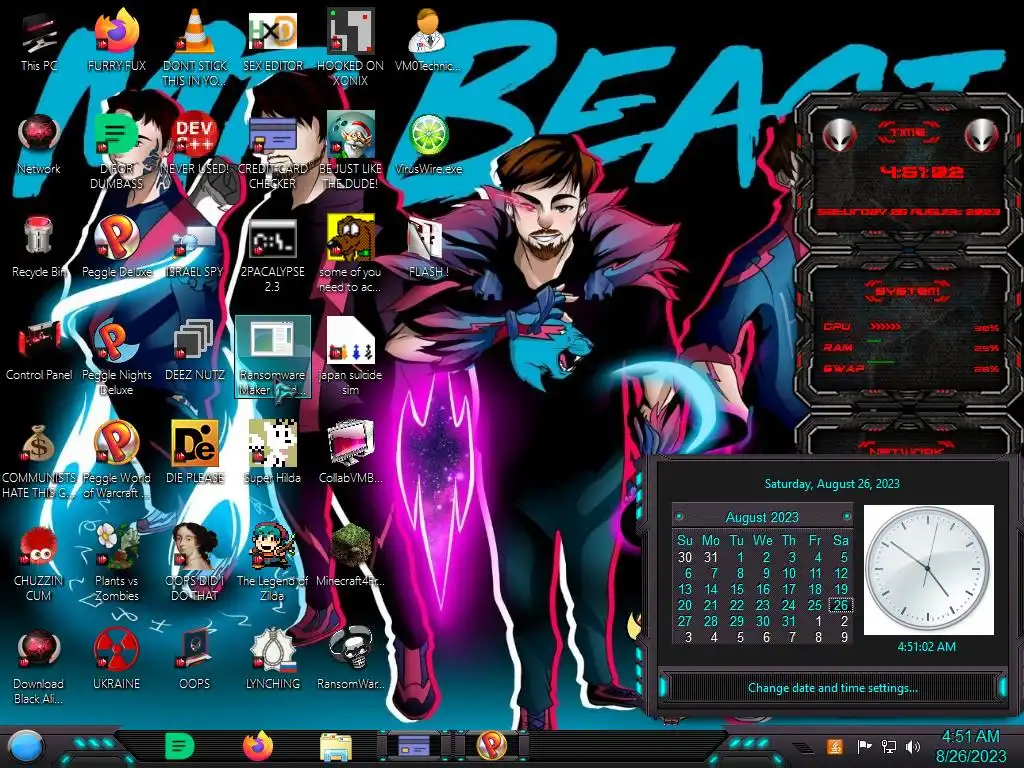
Task: Click the SWAP usage bar in gadget
Action: pyautogui.click(x=880, y=361)
